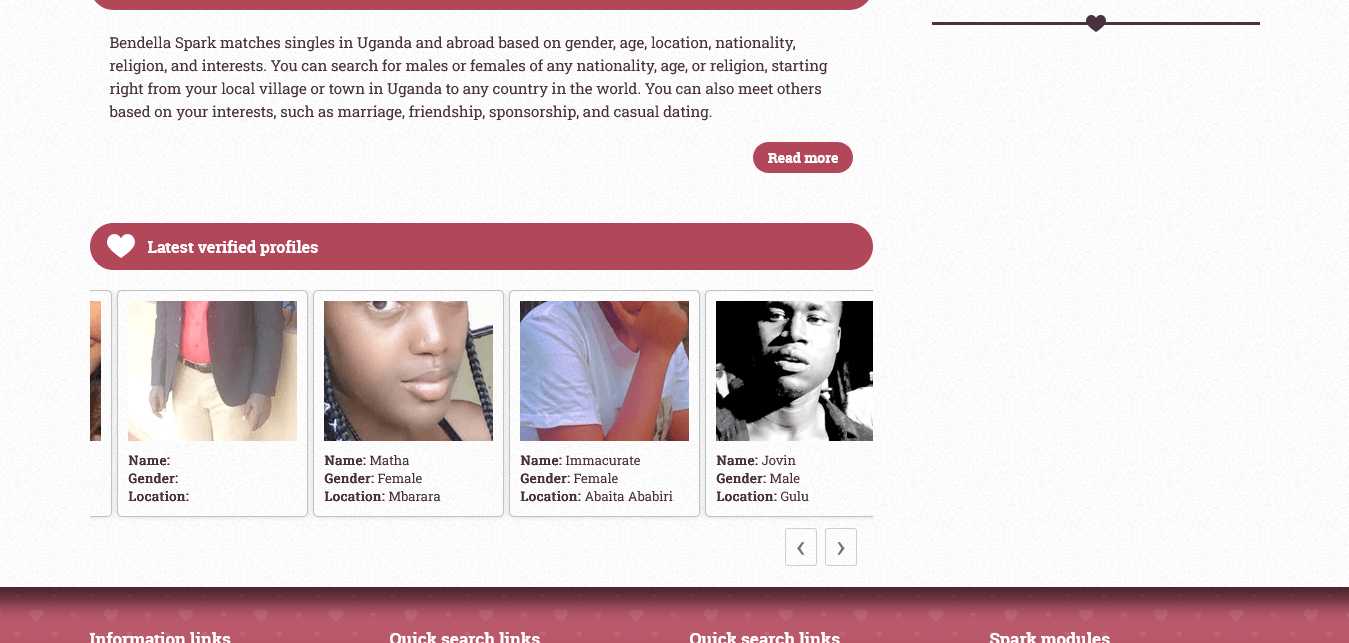1349x643 pixels.
Task: Select Gulu location text
Action: point(794,497)
